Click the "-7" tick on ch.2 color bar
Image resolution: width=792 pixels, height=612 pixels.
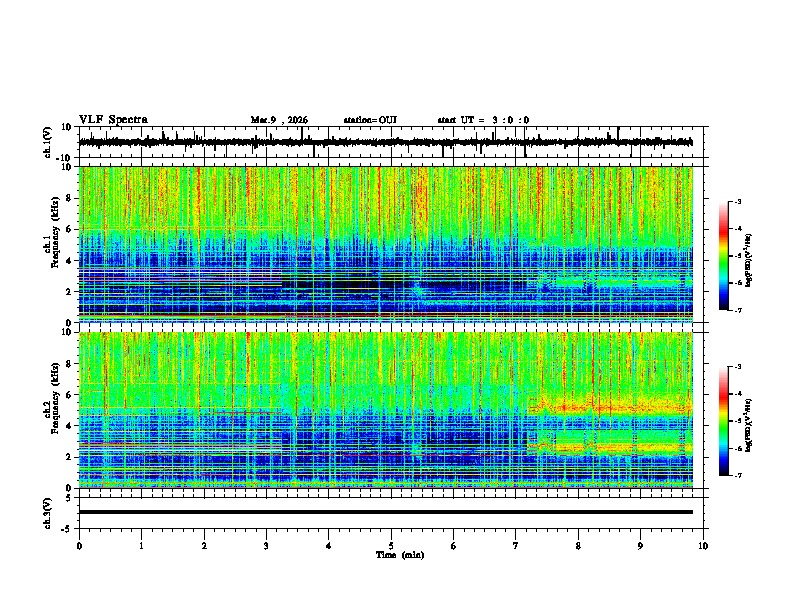tap(738, 475)
